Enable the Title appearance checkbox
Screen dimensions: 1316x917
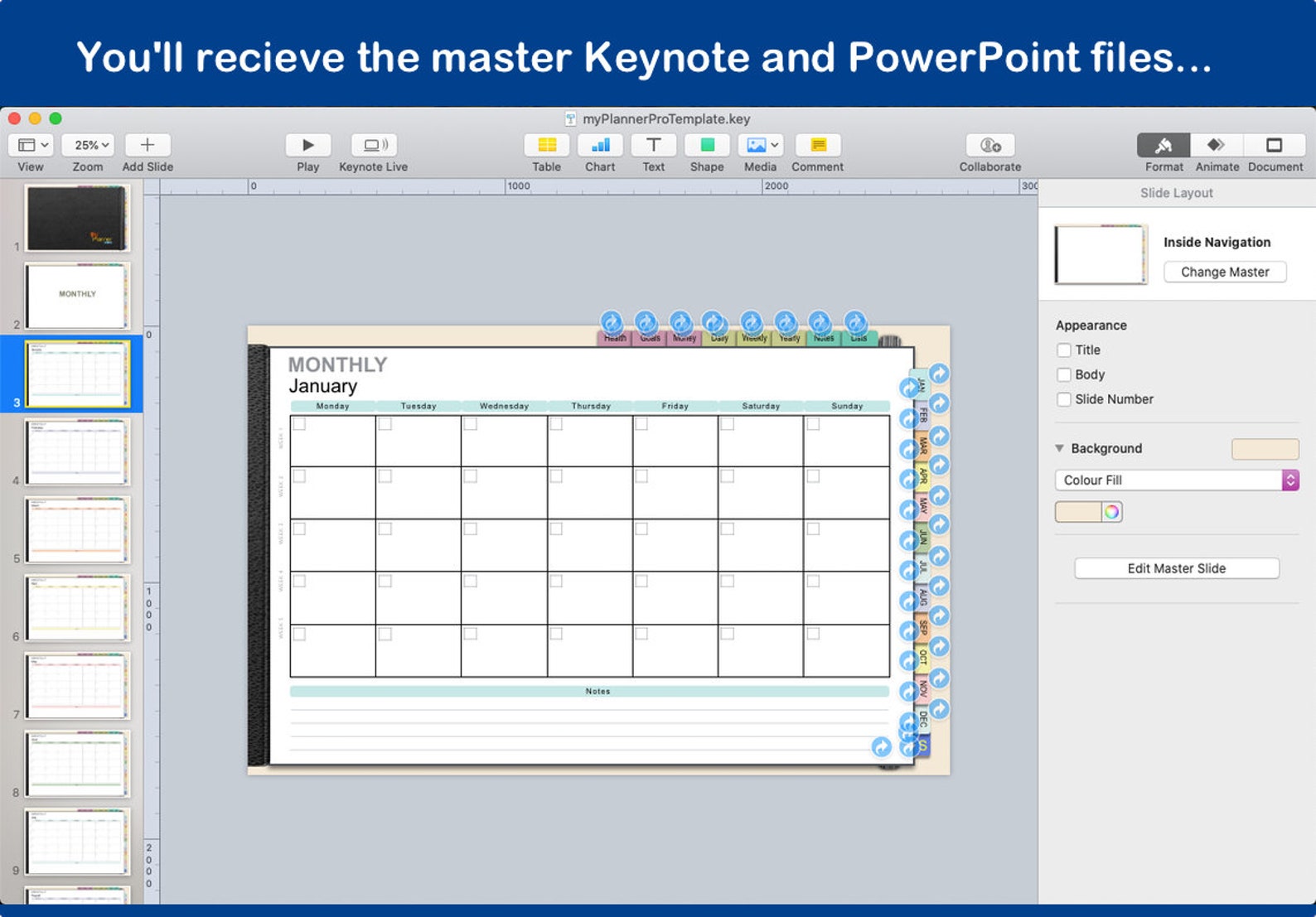point(1064,350)
